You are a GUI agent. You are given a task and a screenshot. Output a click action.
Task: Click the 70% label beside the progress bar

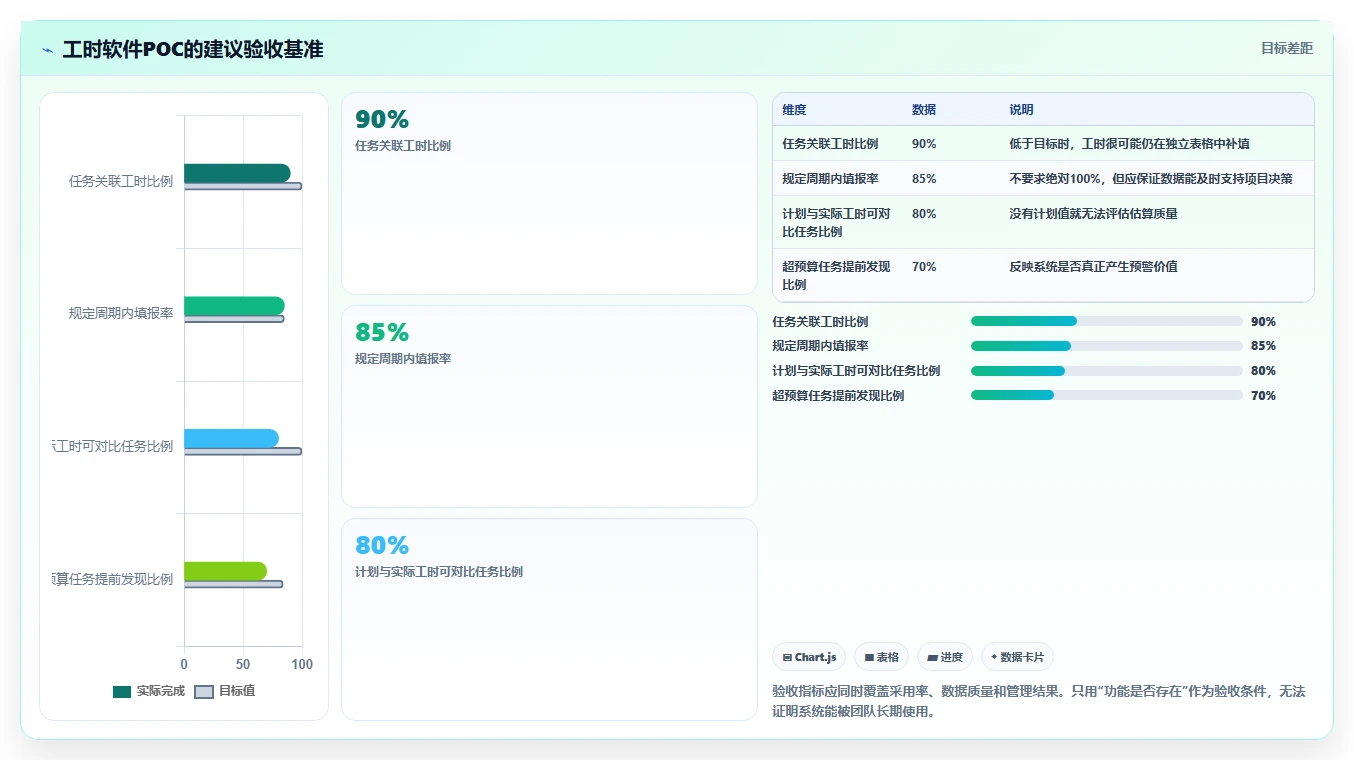[1263, 396]
